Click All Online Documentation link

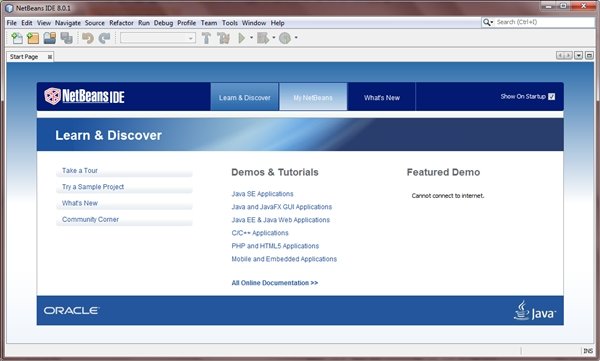275,283
